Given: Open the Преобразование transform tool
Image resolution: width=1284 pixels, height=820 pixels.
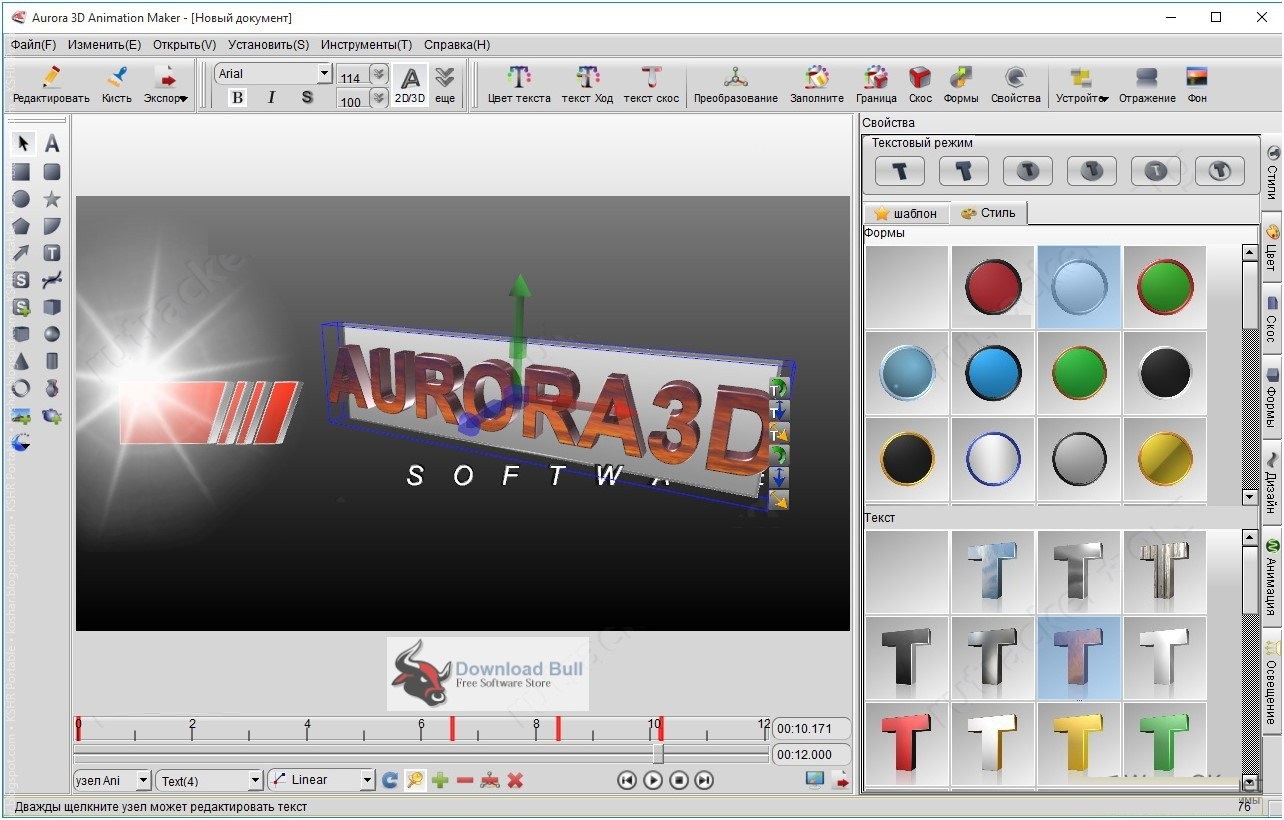Looking at the screenshot, I should [x=735, y=84].
